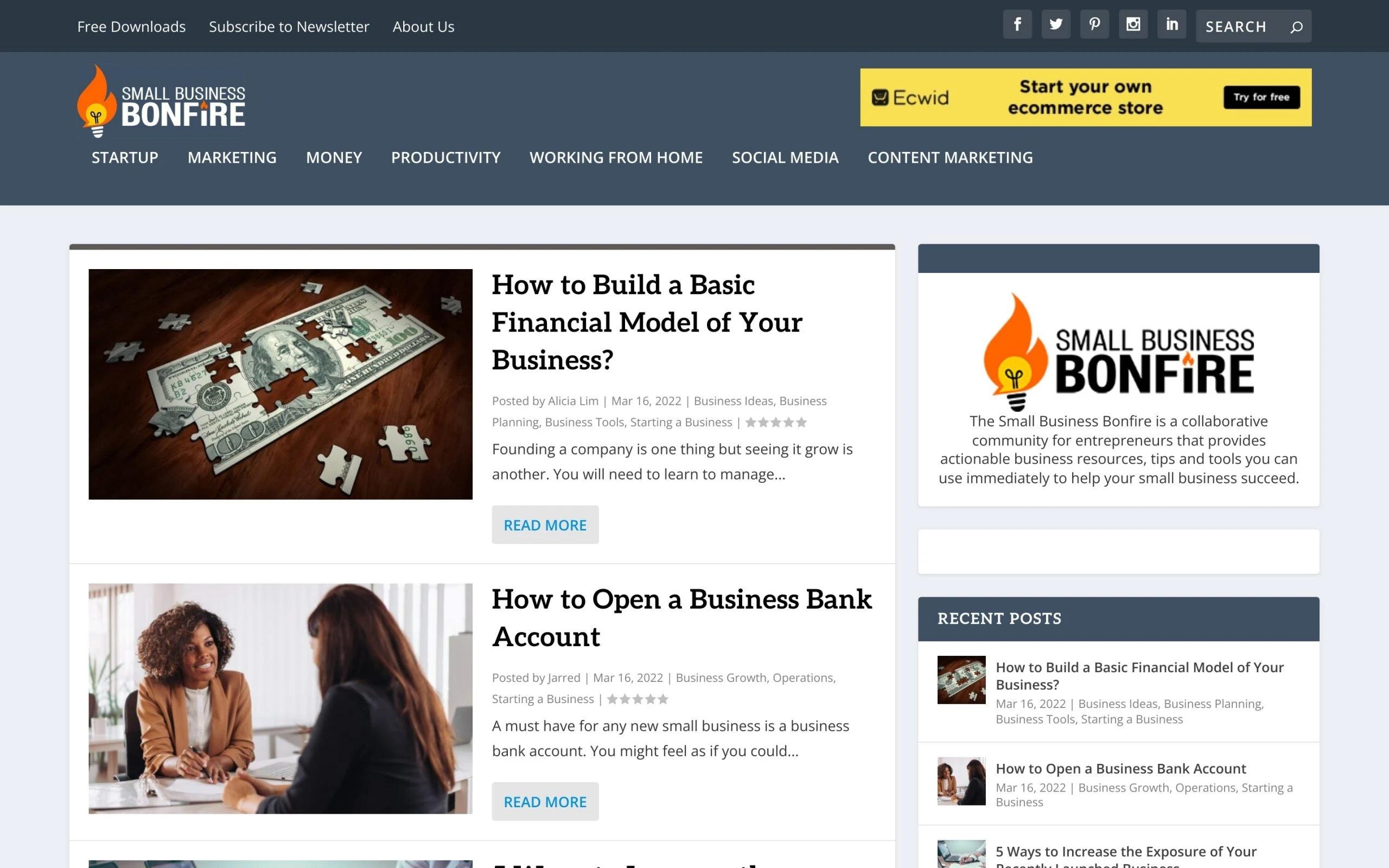
Task: Click READ MORE for Business Bank Account
Action: 545,801
